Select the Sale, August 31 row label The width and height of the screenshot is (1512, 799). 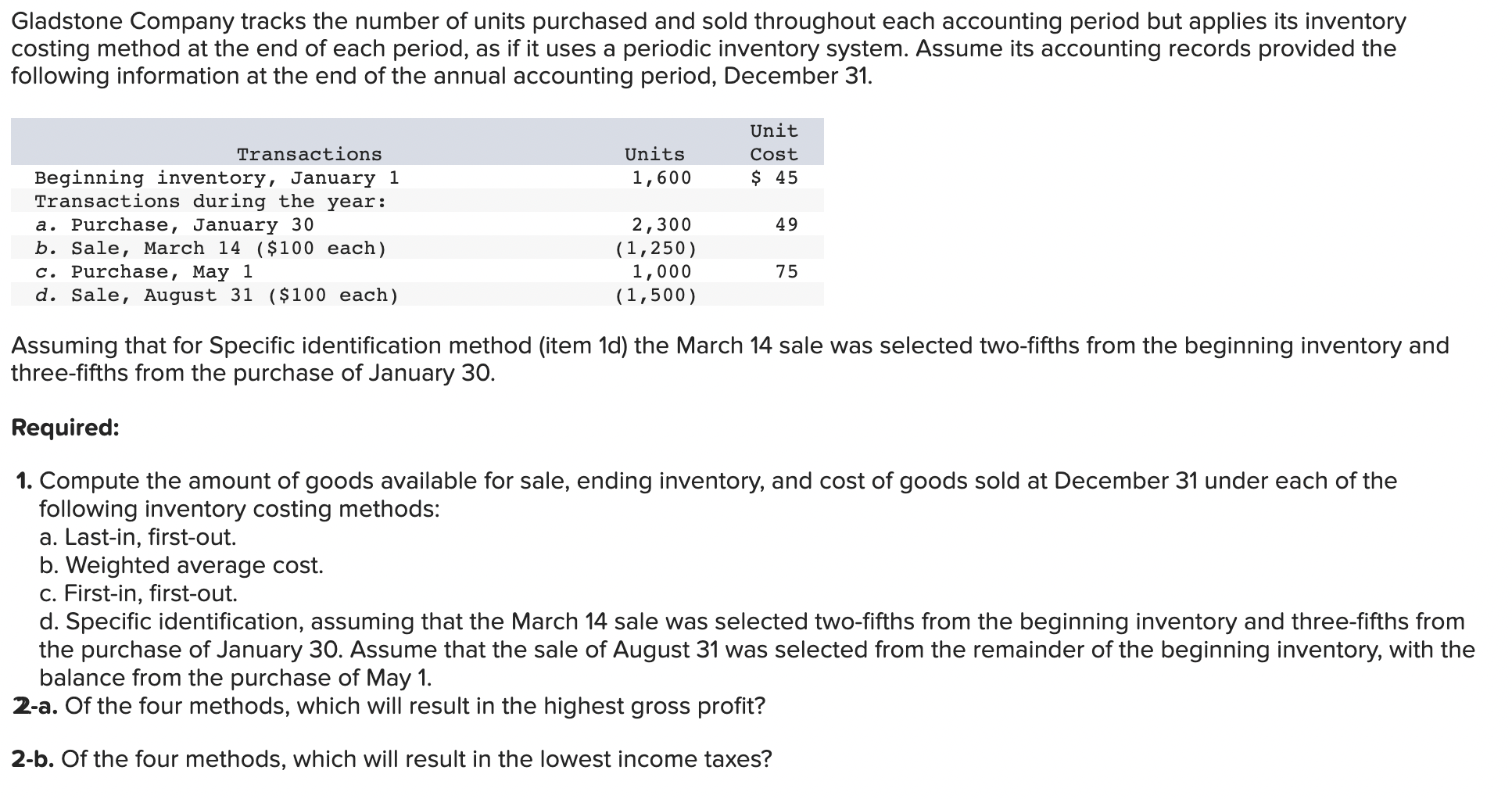point(217,296)
